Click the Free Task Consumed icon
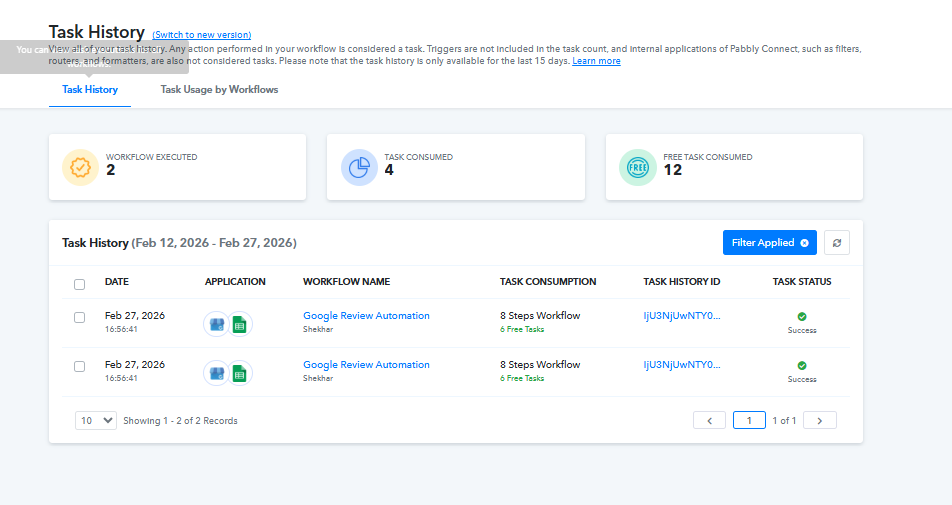 coord(637,168)
